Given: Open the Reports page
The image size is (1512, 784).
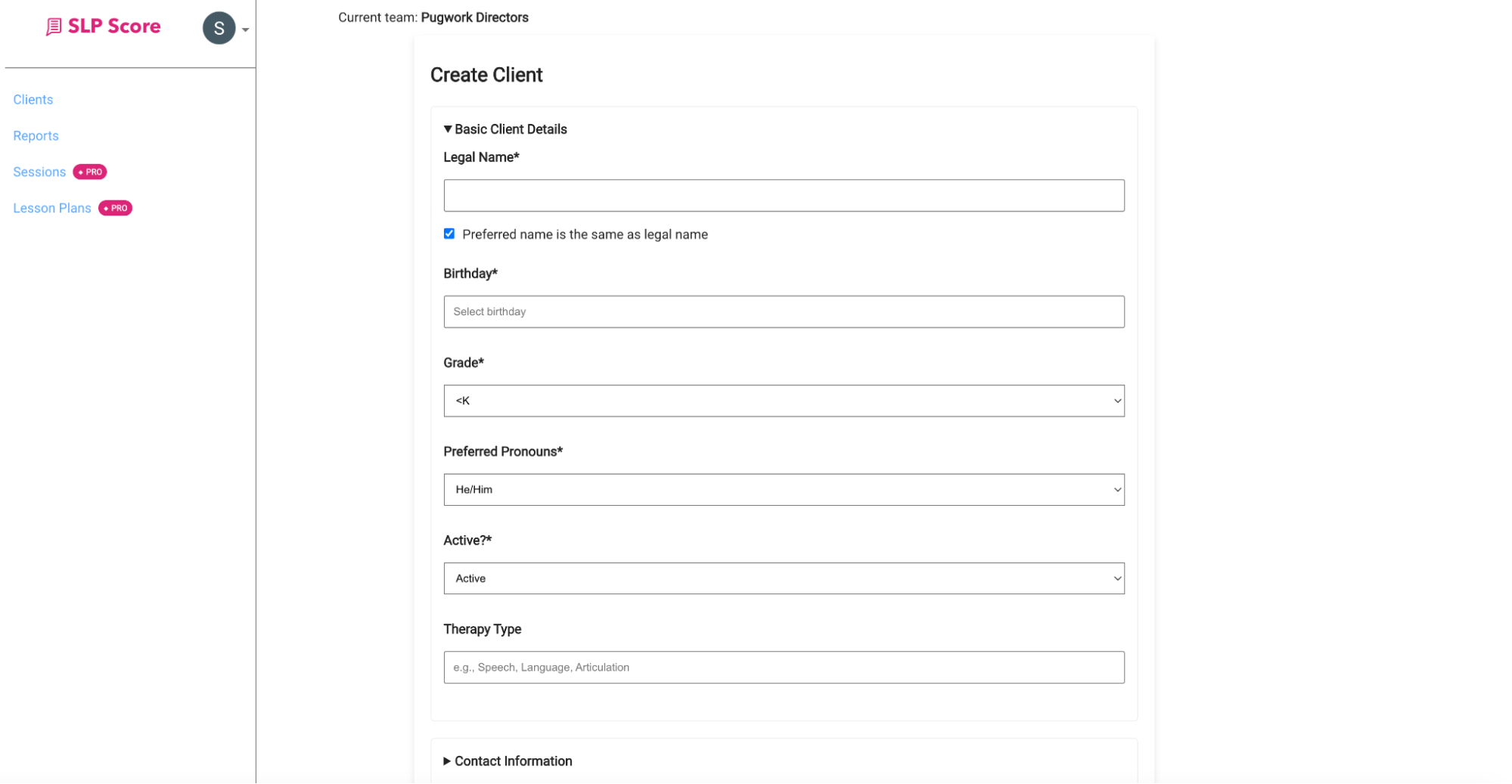Looking at the screenshot, I should (x=36, y=135).
